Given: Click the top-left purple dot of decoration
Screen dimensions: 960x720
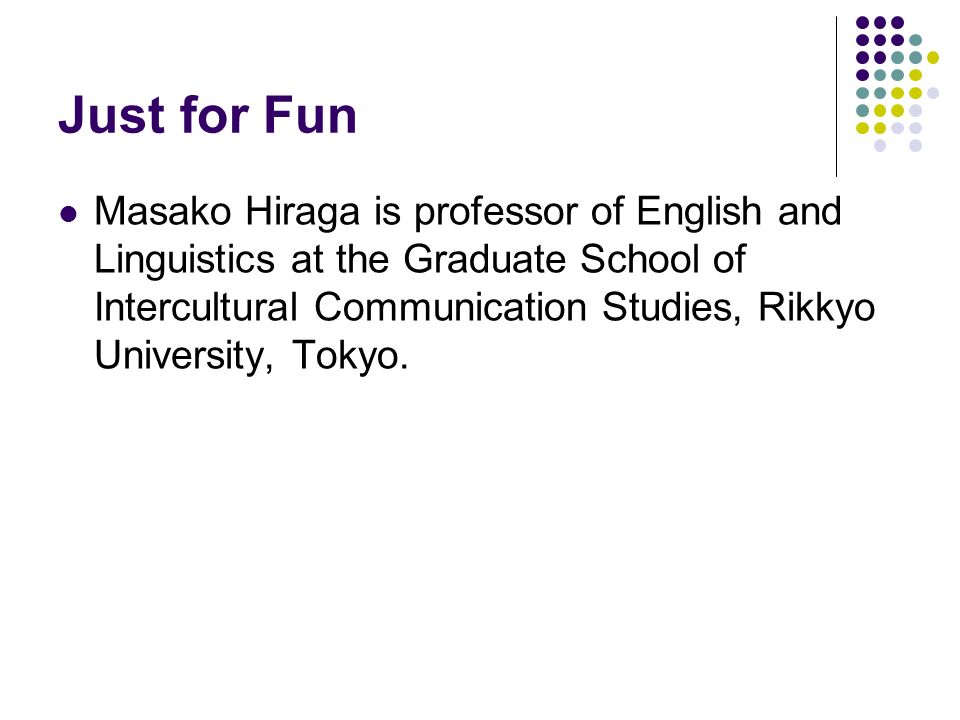Looking at the screenshot, I should pos(863,23).
